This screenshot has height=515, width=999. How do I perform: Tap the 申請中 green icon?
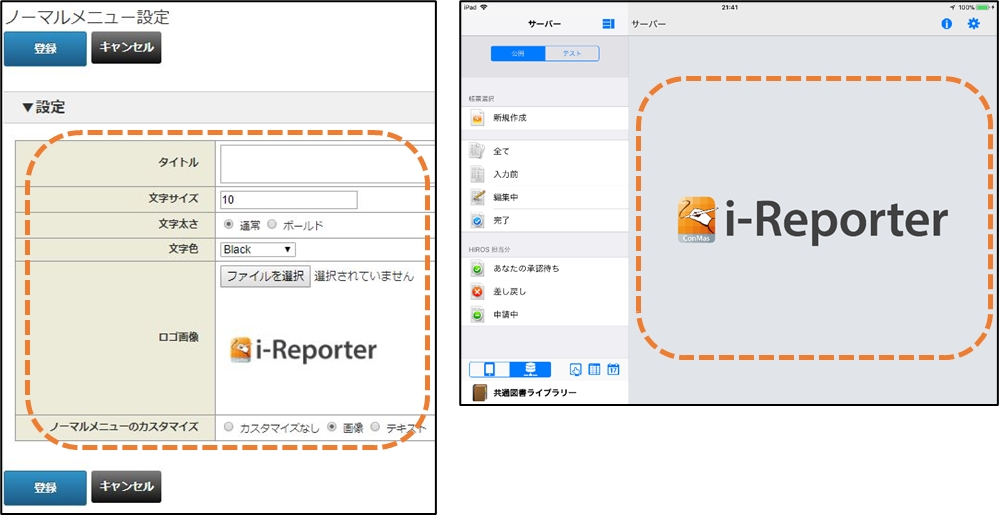coord(477,315)
